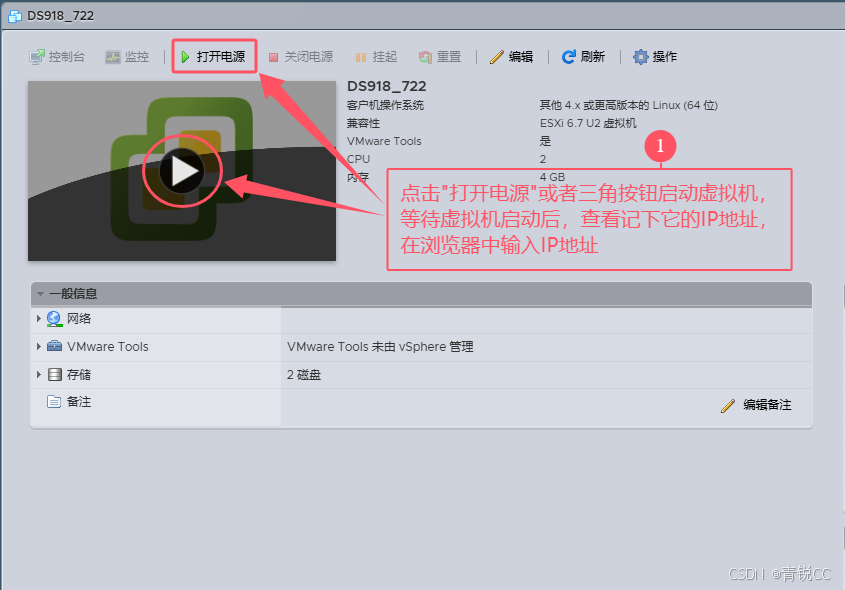Click the 网络 globe icon

(54, 318)
